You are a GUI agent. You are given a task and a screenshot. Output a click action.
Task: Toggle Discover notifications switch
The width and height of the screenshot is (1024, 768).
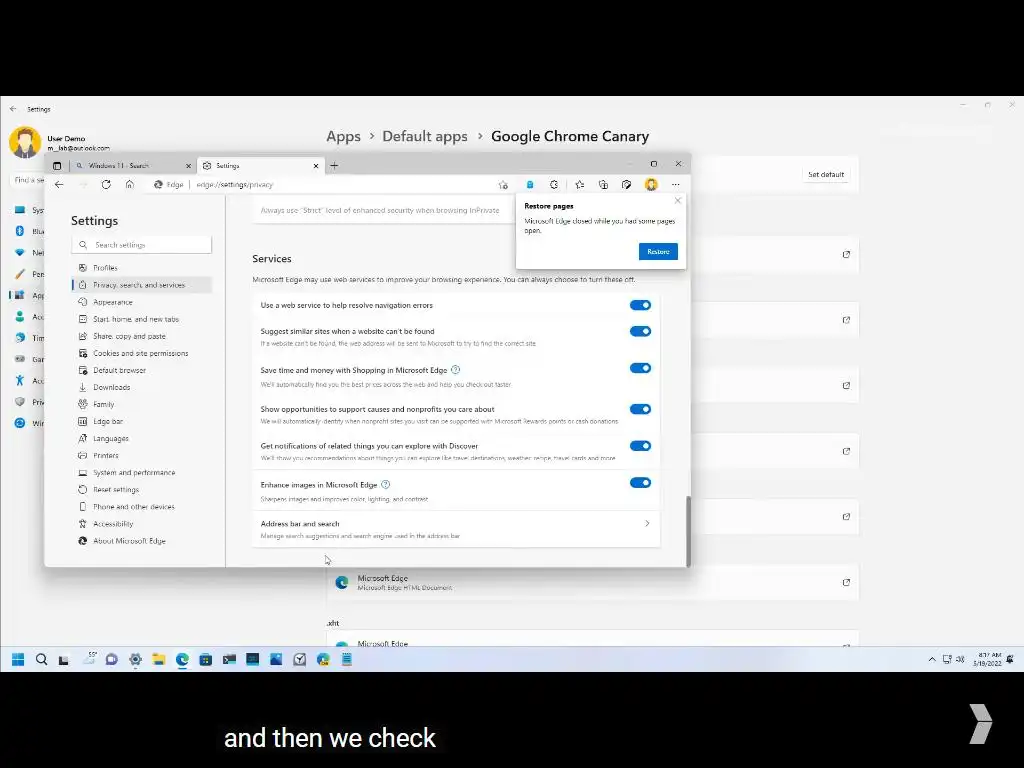(640, 446)
